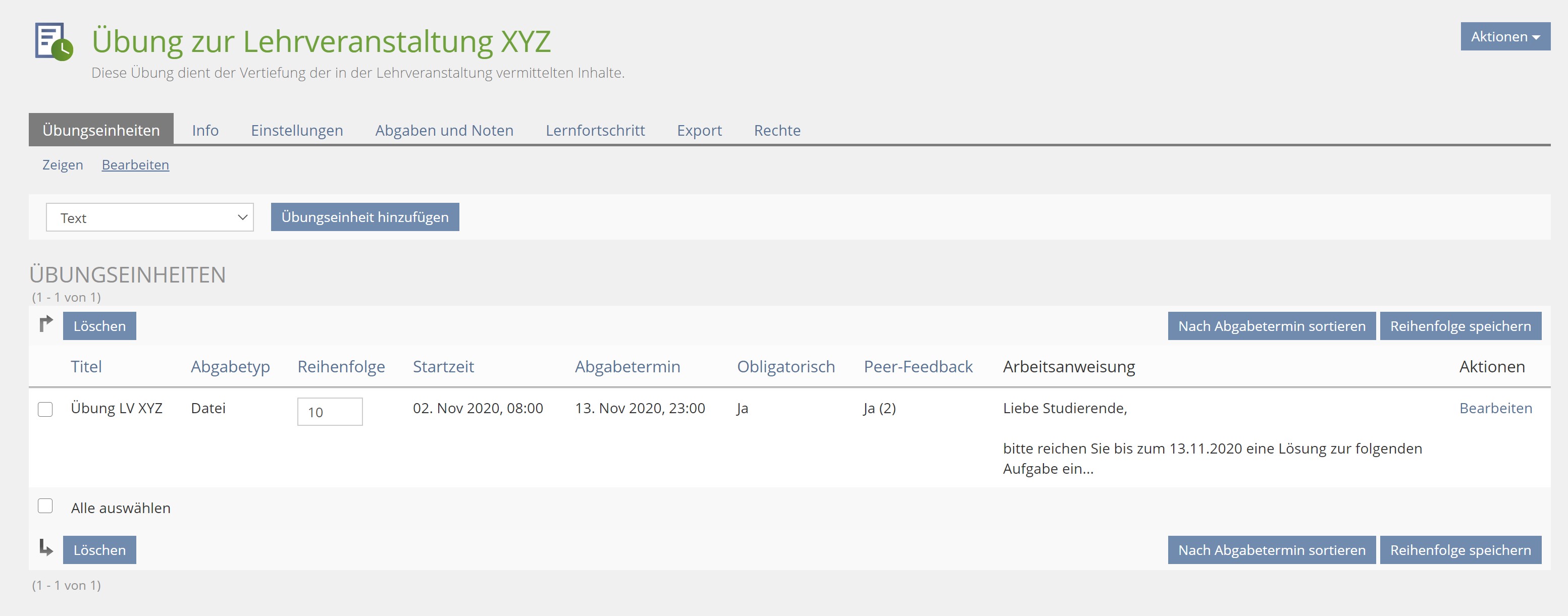The width and height of the screenshot is (1568, 616).
Task: Tick the checkbox for Übung LV XYZ
Action: tap(45, 409)
